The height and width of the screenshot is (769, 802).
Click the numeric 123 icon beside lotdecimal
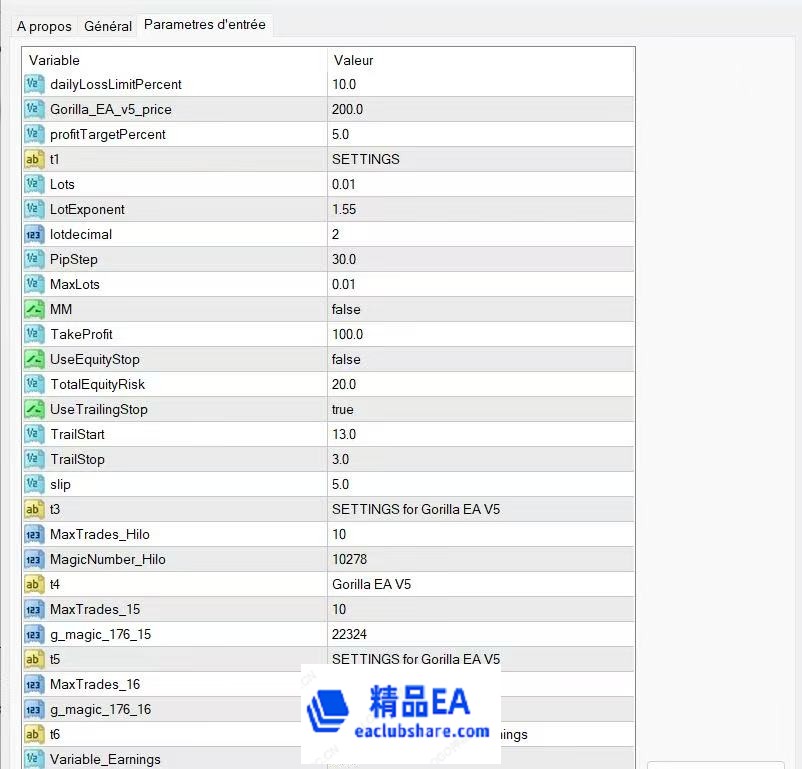coord(33,234)
